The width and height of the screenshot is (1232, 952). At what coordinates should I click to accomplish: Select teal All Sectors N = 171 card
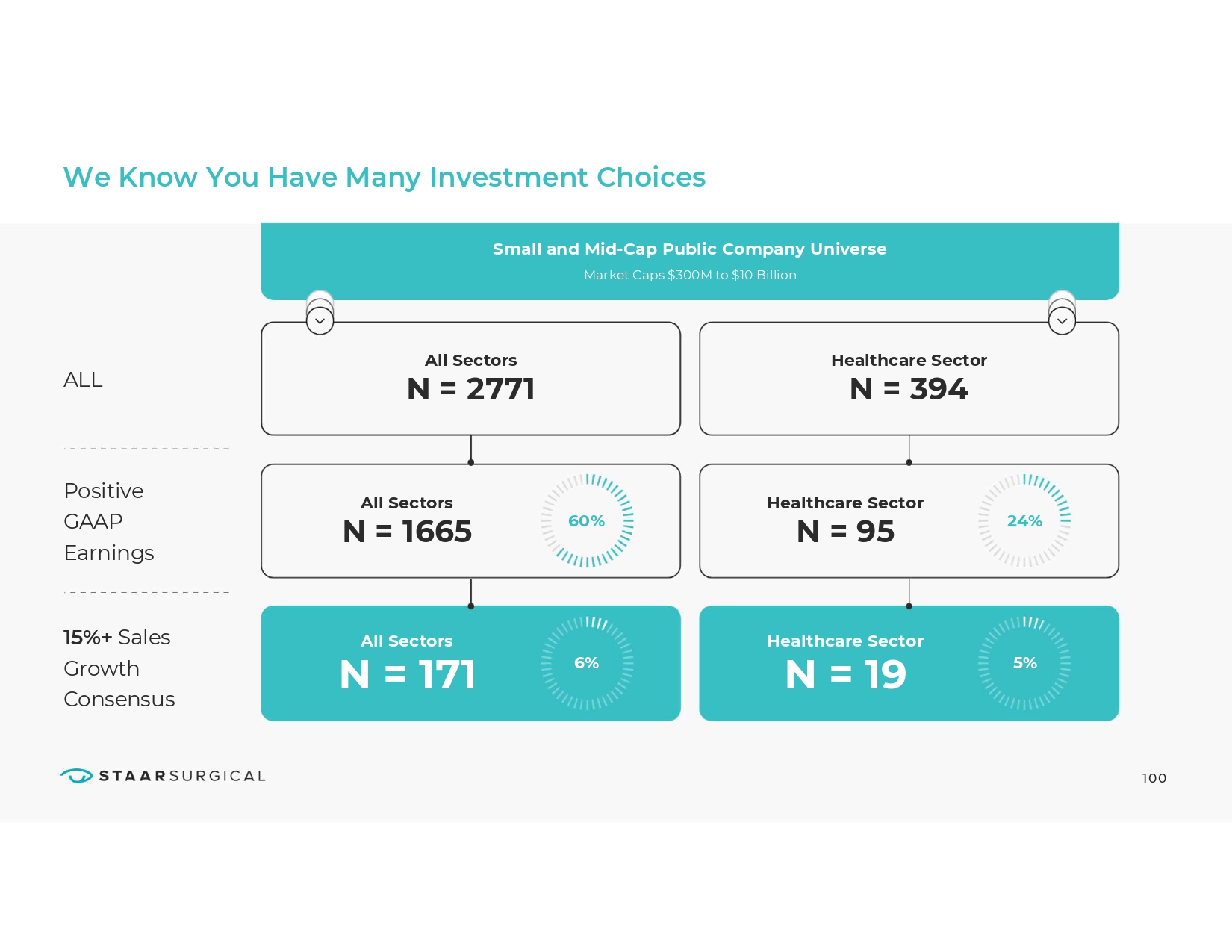(407, 663)
